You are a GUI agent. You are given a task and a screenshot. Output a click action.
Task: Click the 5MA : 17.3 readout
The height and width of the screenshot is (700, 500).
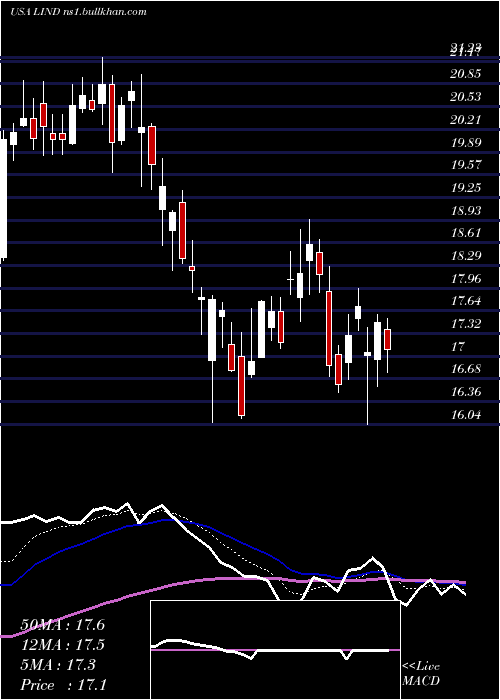(58, 665)
